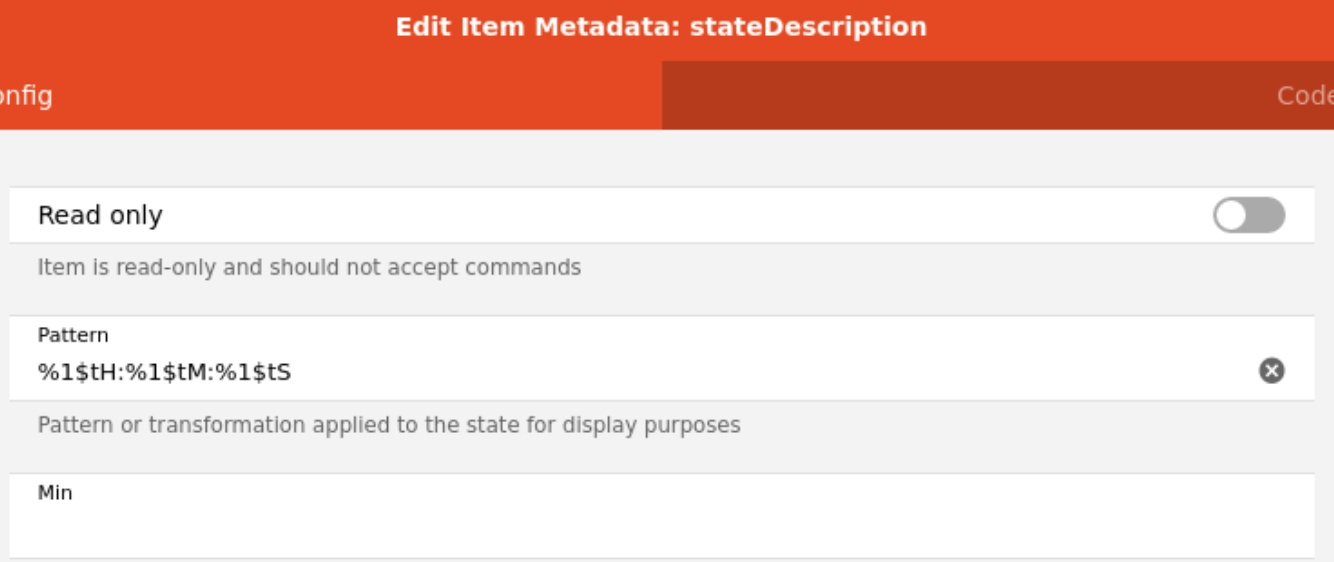Toggle the Read only switch

click(1249, 215)
